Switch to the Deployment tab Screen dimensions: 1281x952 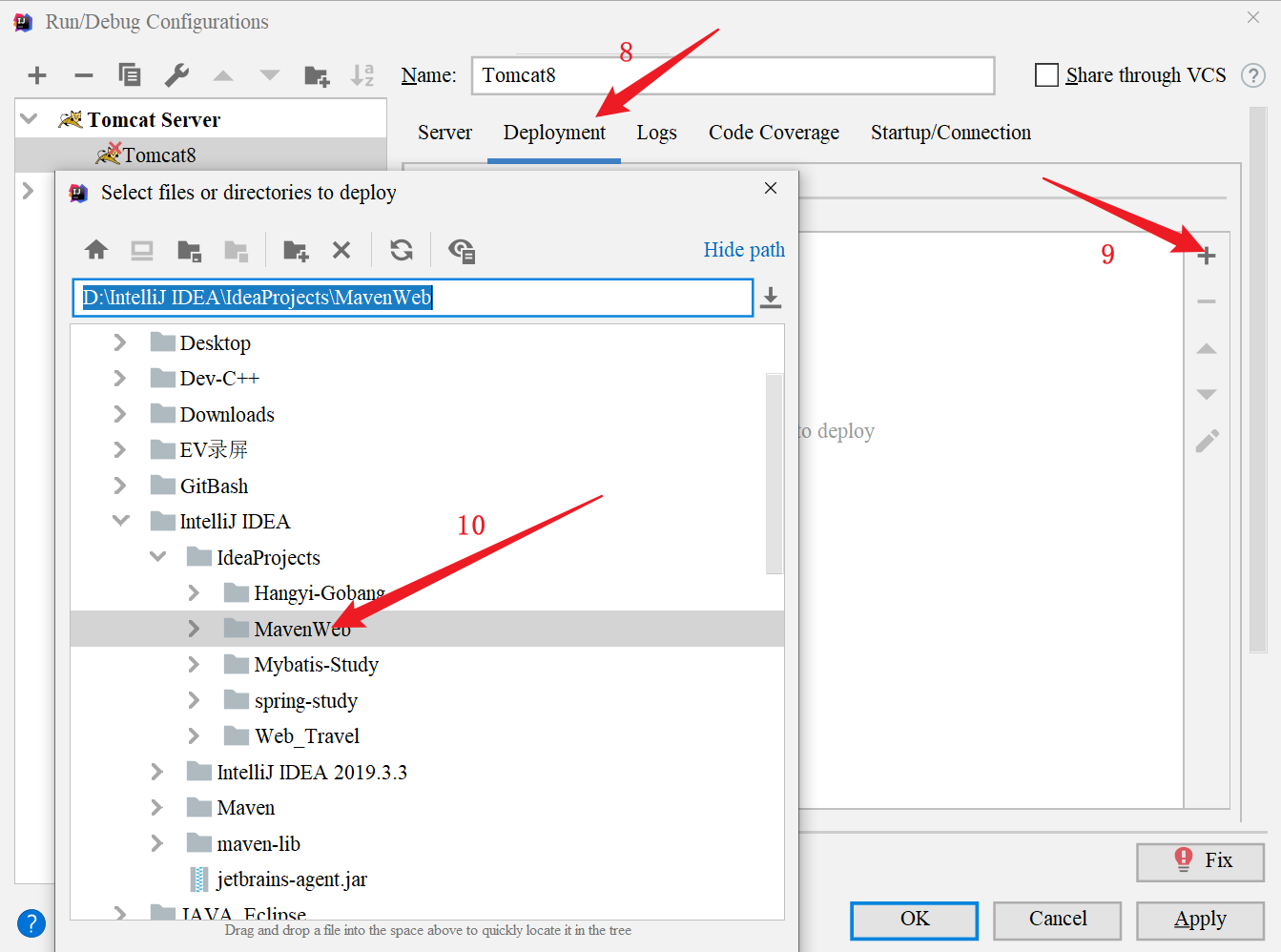coord(554,133)
